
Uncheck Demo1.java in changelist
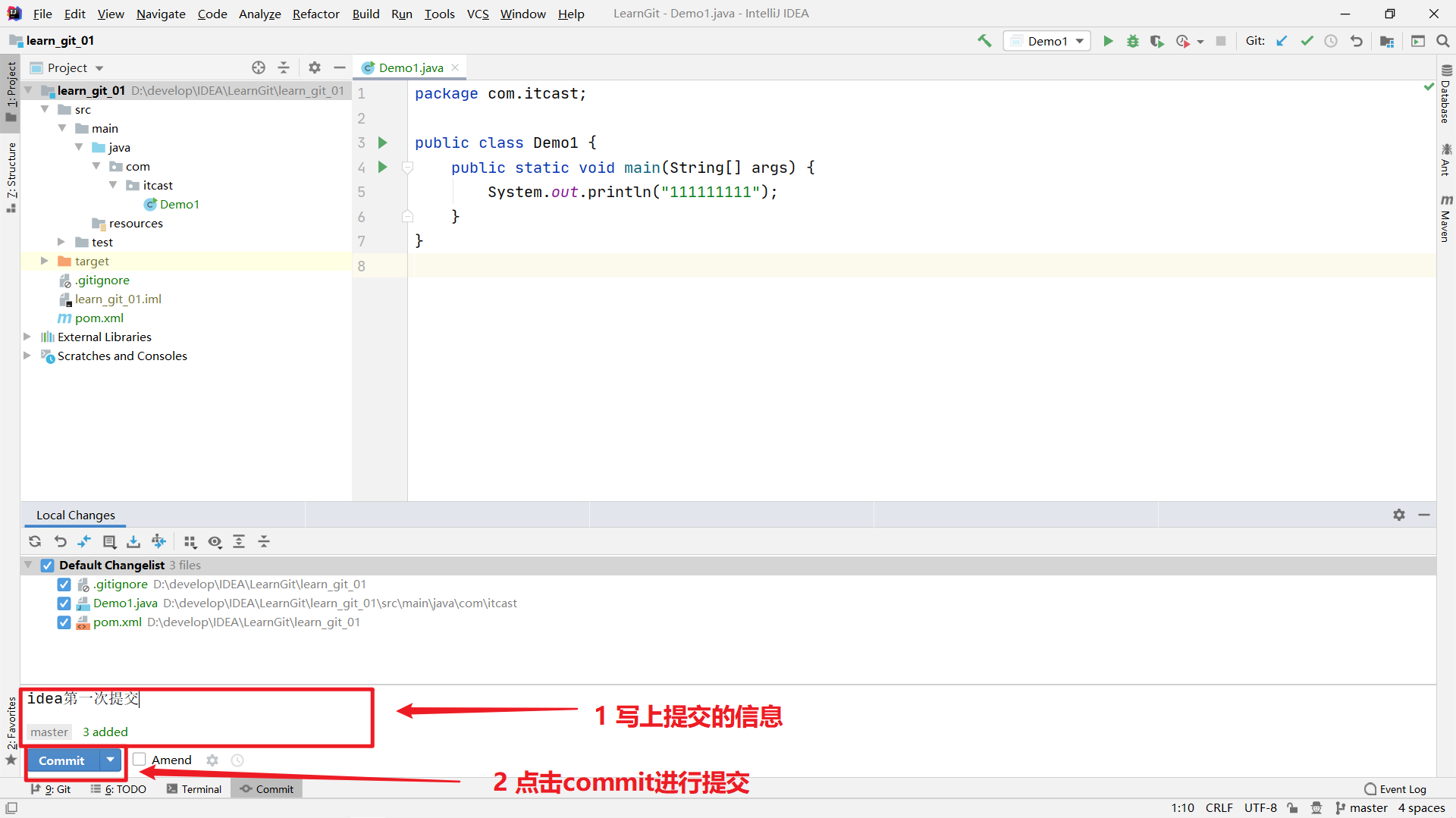click(64, 603)
